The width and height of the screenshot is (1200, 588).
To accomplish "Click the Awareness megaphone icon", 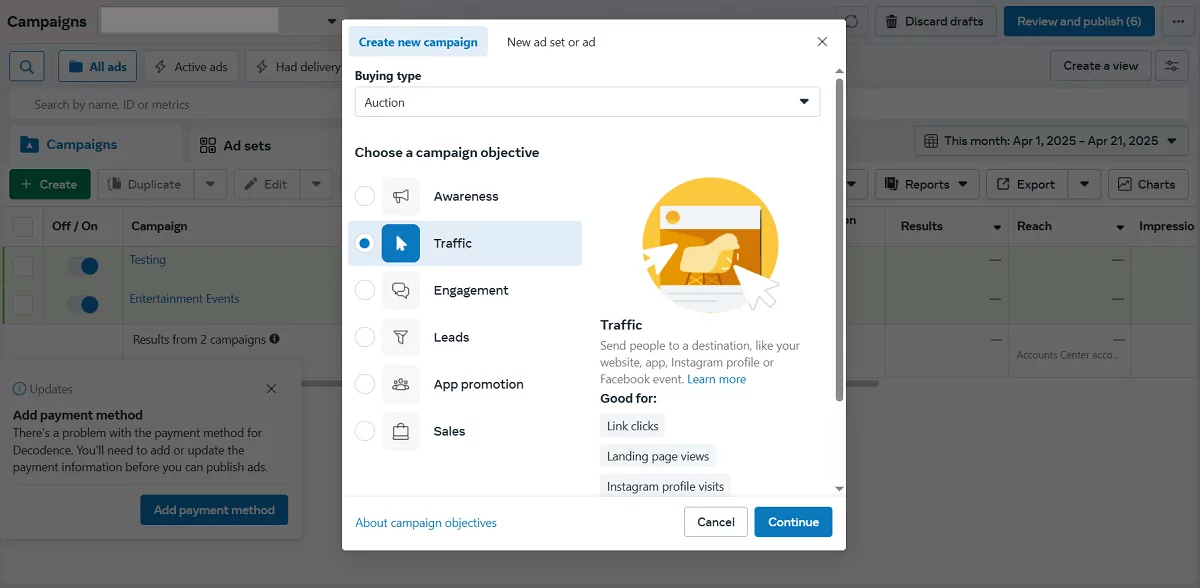I will (x=401, y=197).
